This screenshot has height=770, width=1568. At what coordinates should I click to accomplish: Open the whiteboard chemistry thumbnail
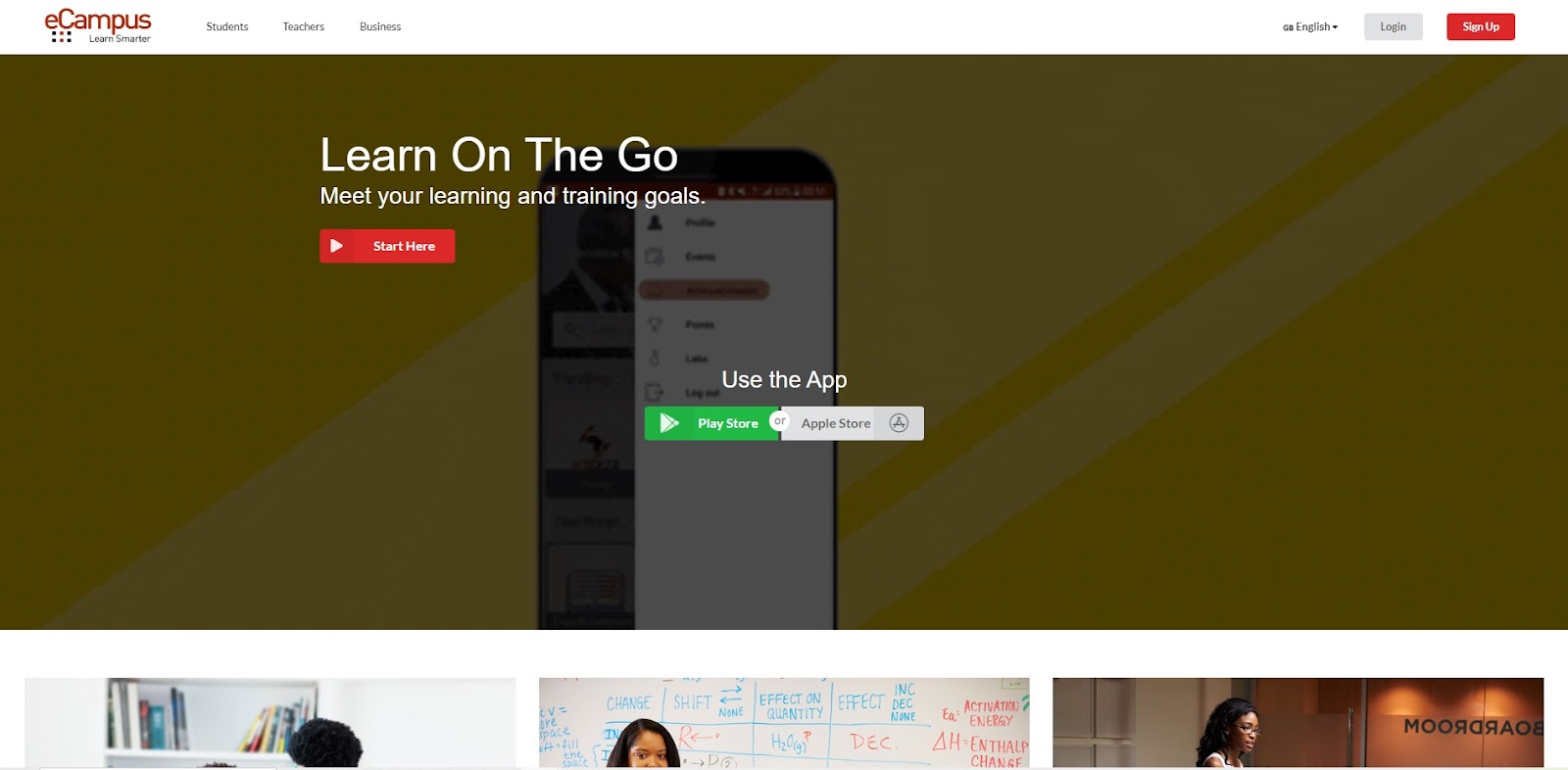(784, 723)
